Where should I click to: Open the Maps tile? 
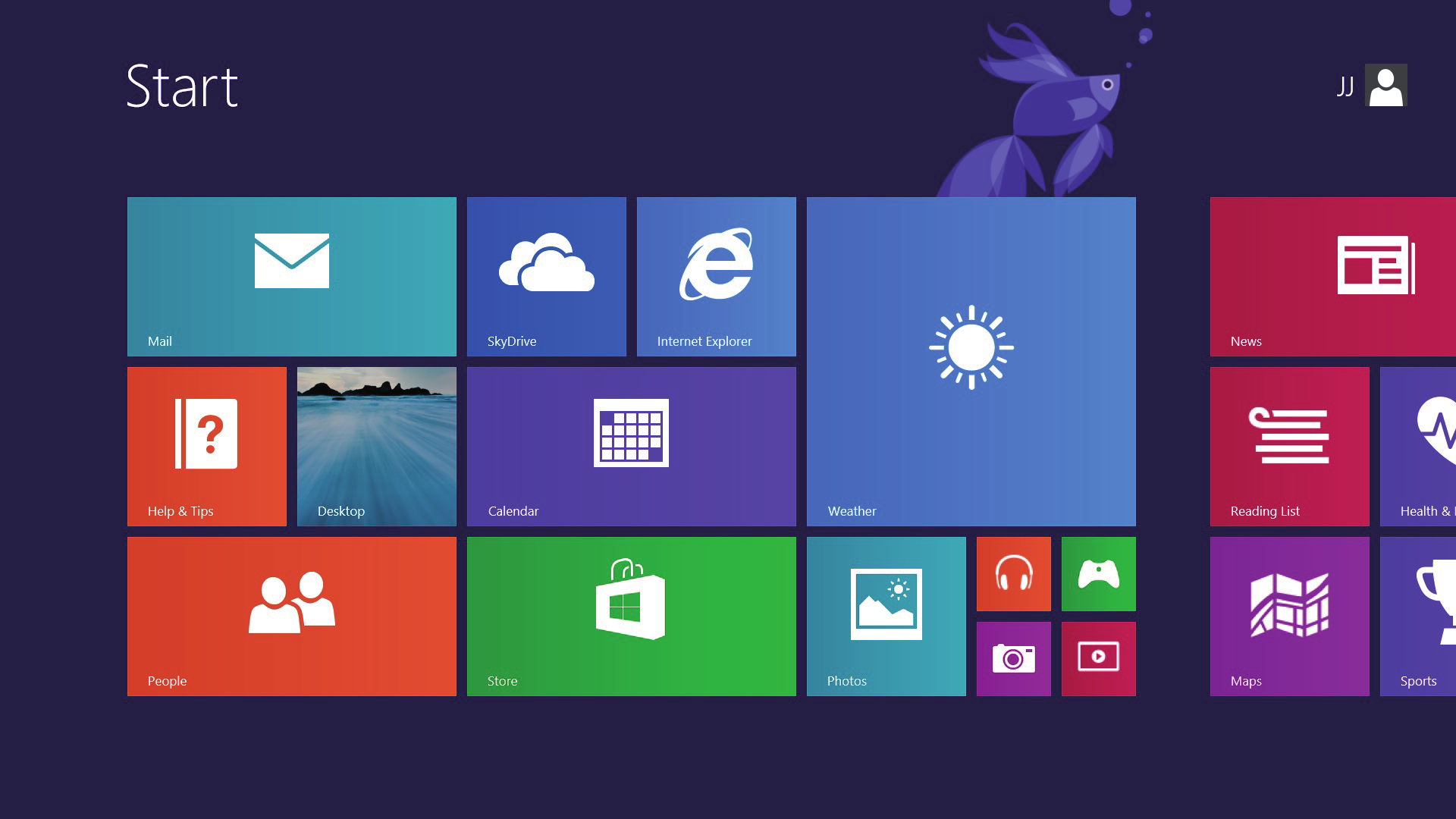[x=1290, y=617]
